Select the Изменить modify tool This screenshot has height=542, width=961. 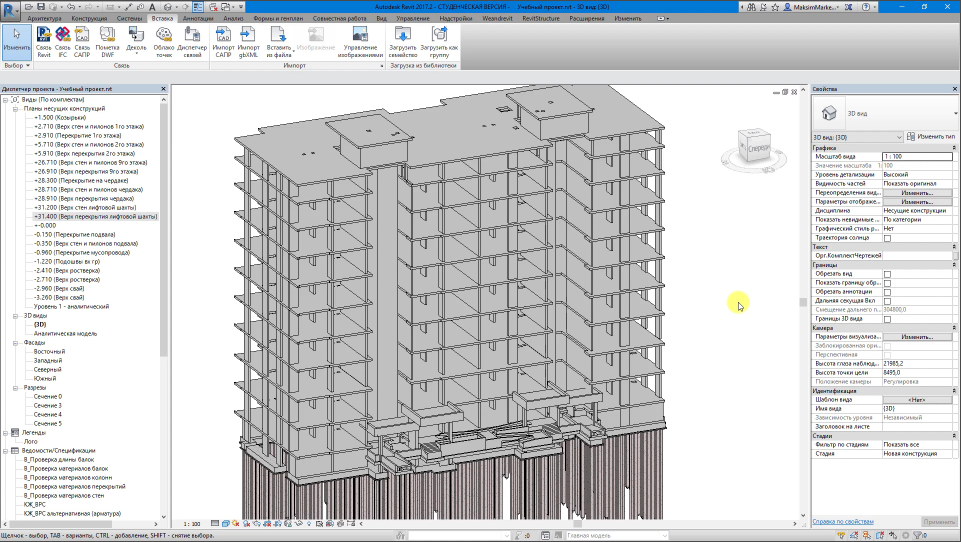pos(16,40)
